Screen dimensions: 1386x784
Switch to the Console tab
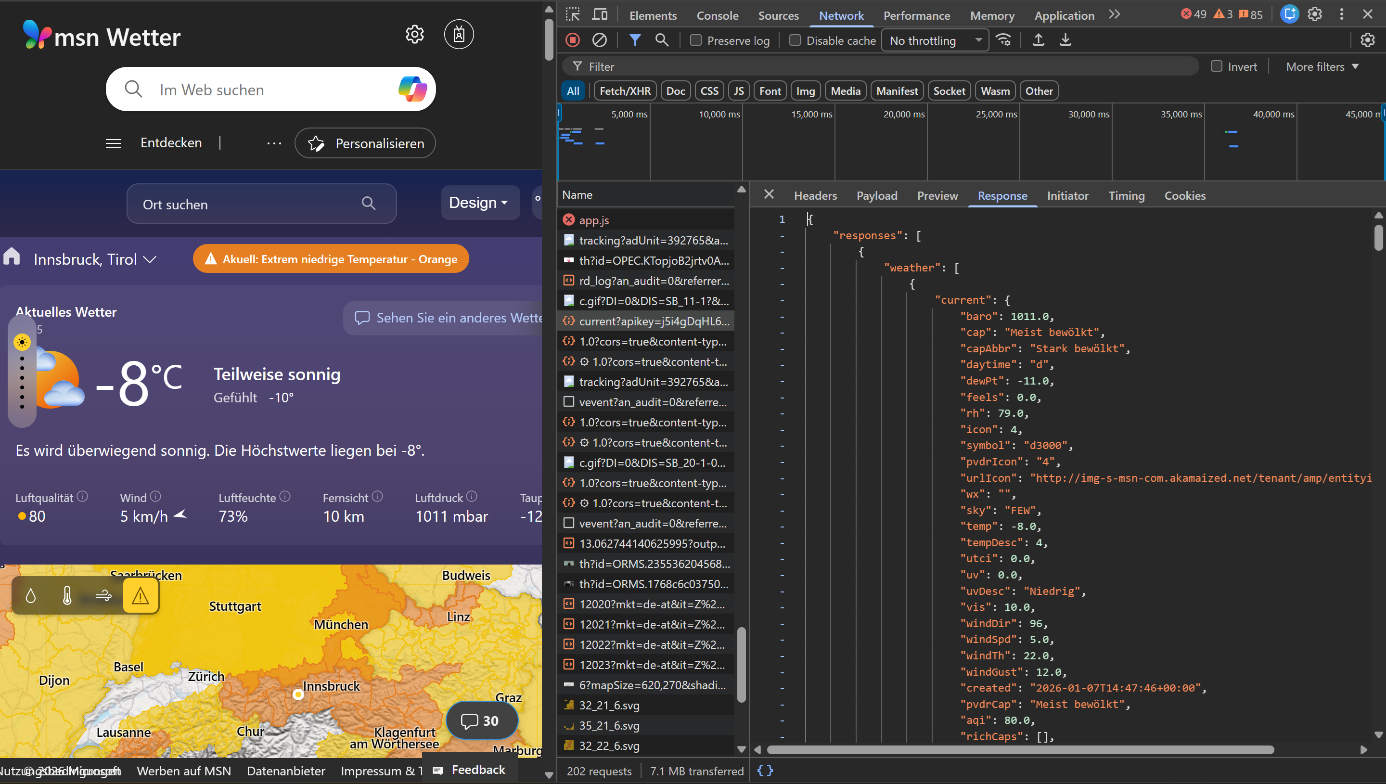click(x=717, y=15)
